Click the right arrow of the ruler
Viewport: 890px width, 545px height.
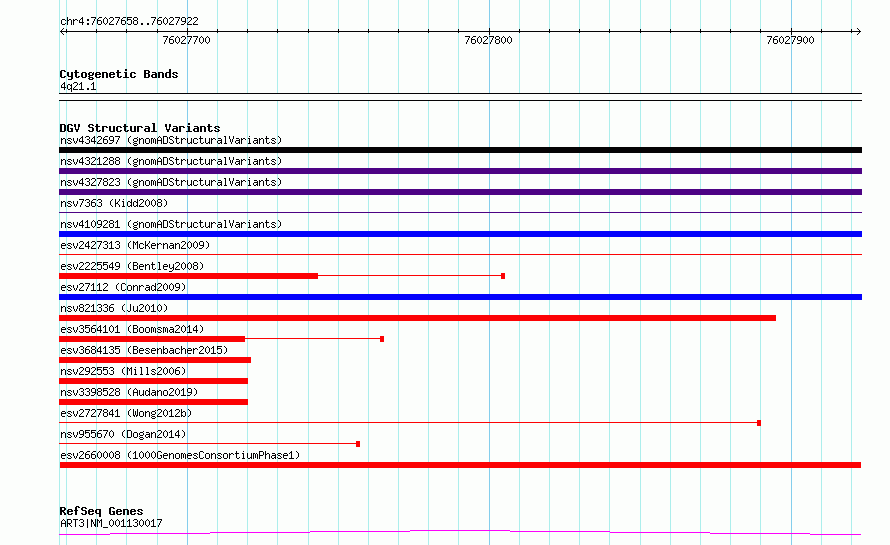pyautogui.click(x=858, y=31)
